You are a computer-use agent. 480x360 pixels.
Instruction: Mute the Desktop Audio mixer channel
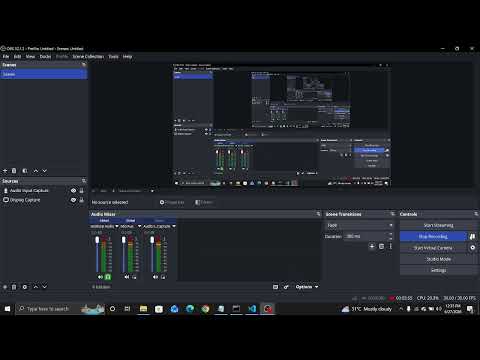[100, 277]
